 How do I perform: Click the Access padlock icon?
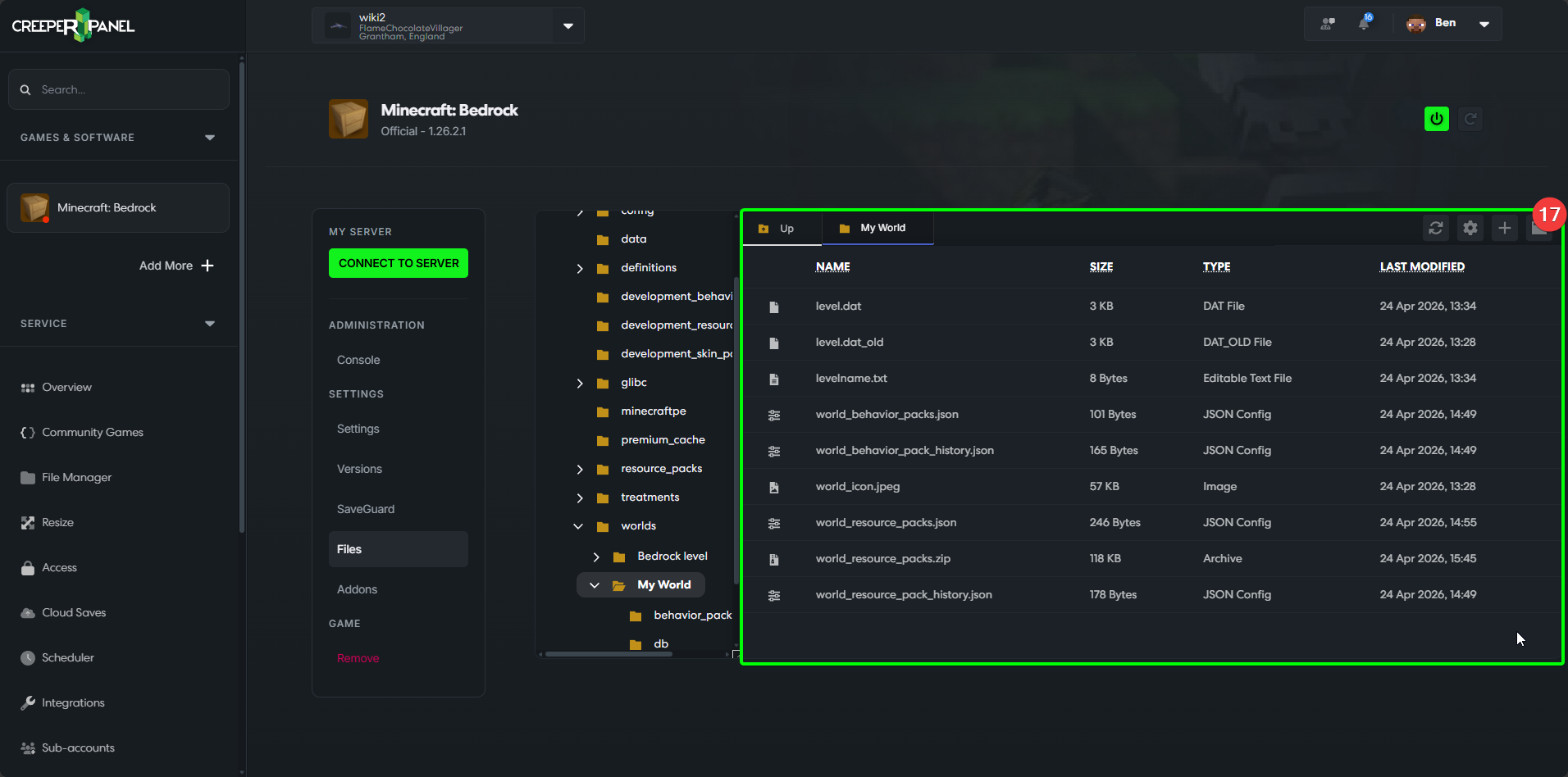coord(28,568)
